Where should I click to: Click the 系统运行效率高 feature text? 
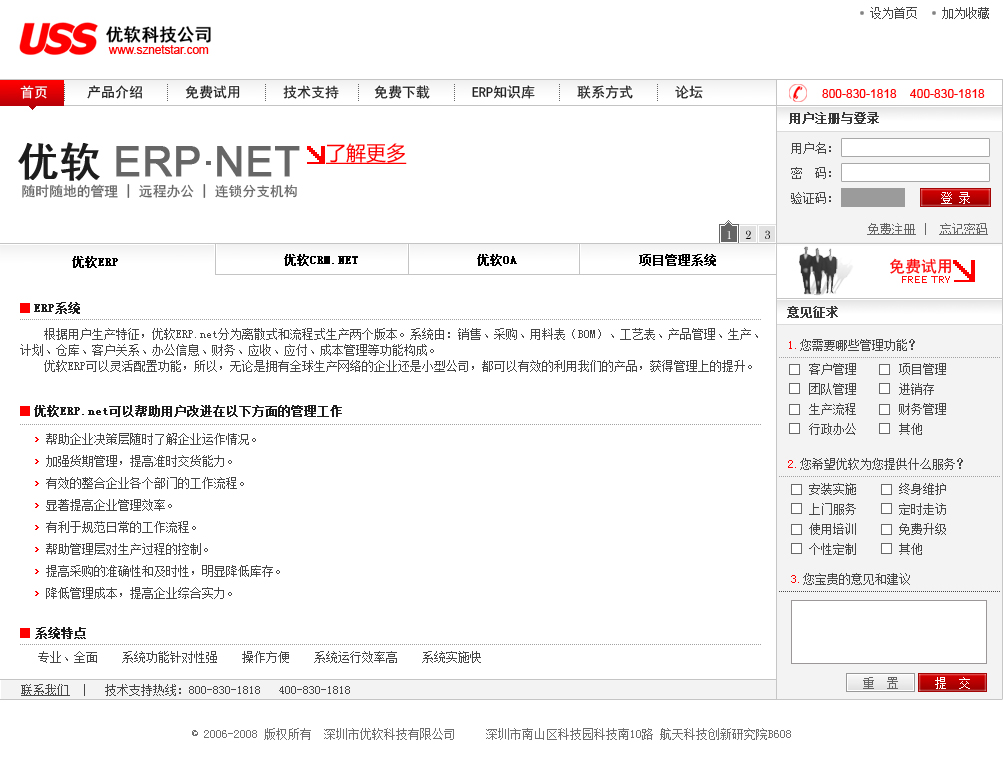coord(356,657)
